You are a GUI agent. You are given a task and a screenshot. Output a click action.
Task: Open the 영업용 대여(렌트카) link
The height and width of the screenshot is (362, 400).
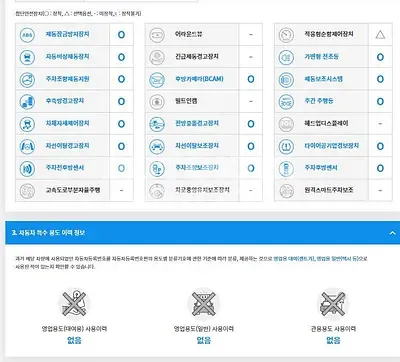[294, 259]
